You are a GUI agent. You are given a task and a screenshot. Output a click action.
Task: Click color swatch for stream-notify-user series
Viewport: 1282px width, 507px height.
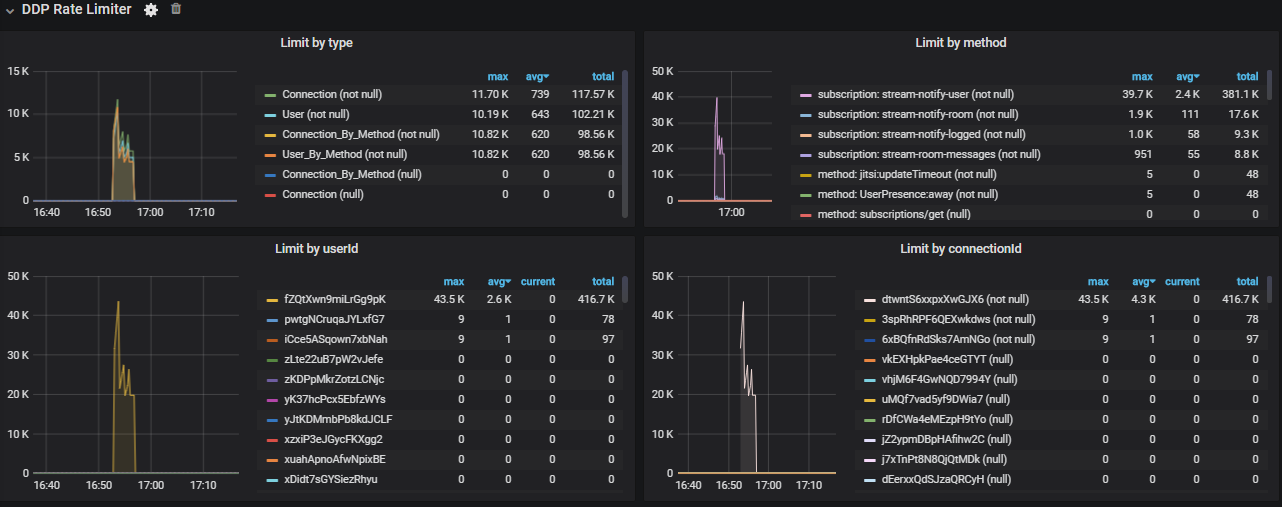click(805, 95)
